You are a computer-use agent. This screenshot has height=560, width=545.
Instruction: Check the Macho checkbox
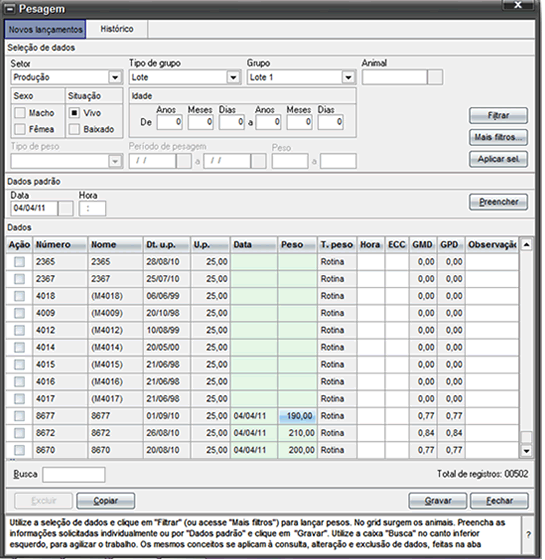20,113
